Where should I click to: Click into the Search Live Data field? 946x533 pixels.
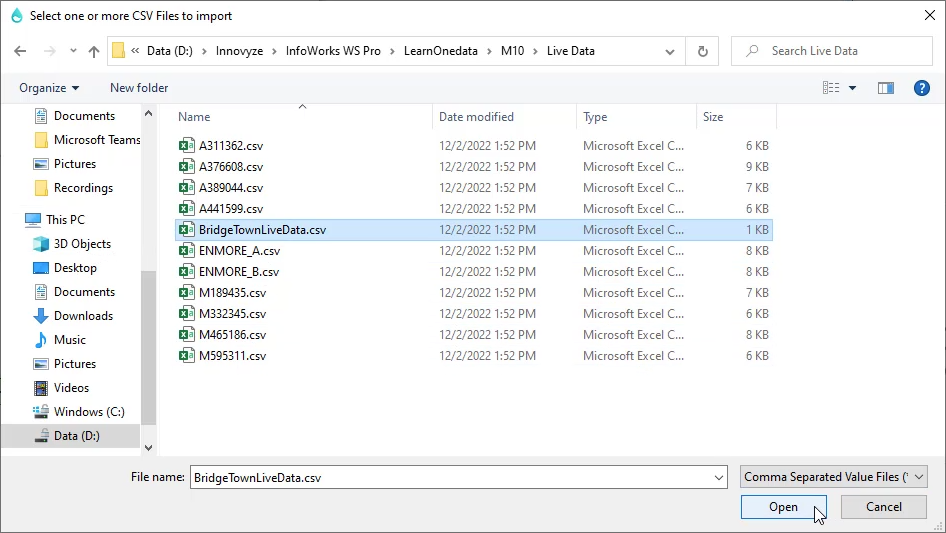tap(831, 51)
